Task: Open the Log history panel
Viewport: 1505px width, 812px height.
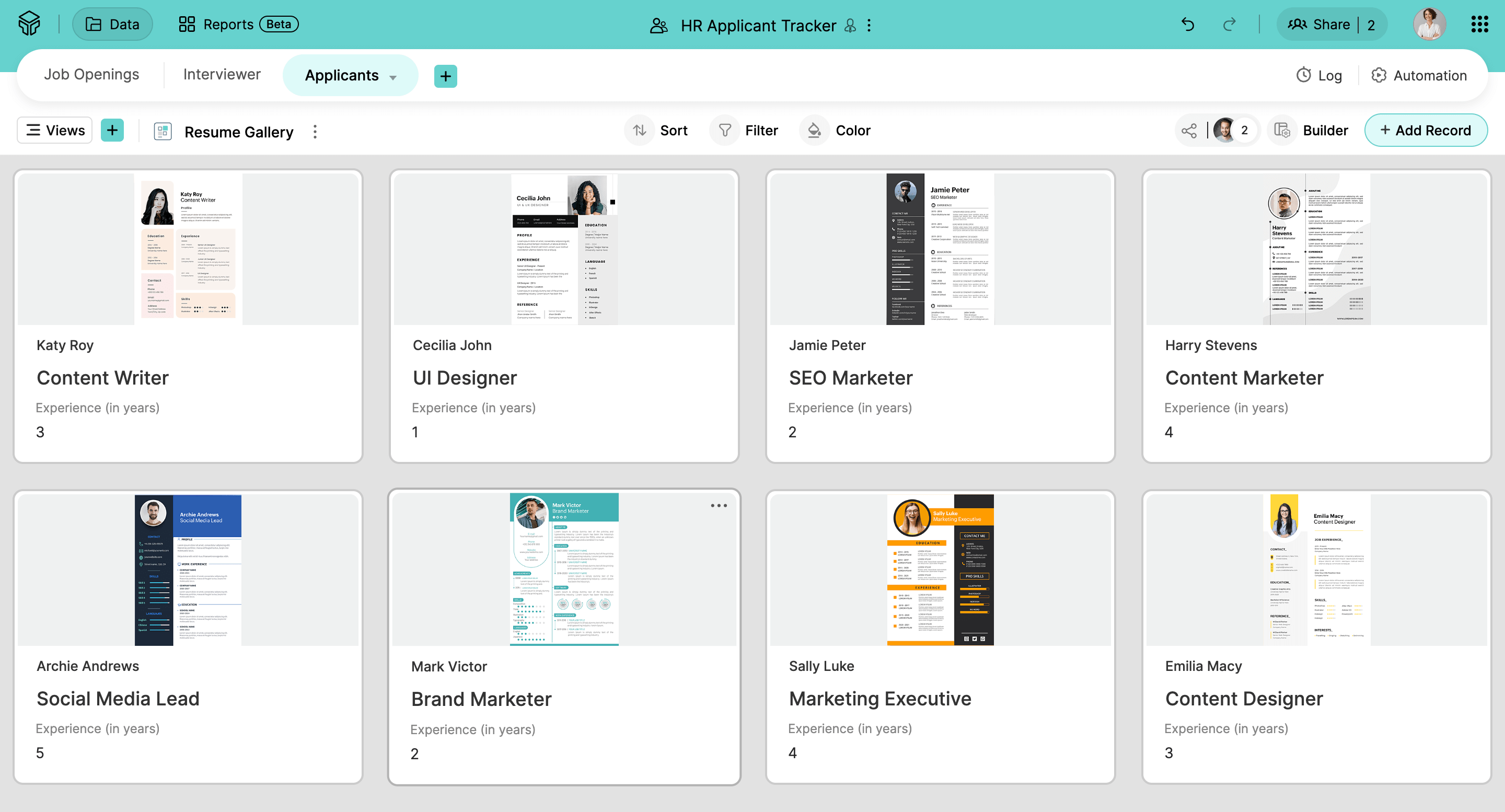Action: point(1318,75)
